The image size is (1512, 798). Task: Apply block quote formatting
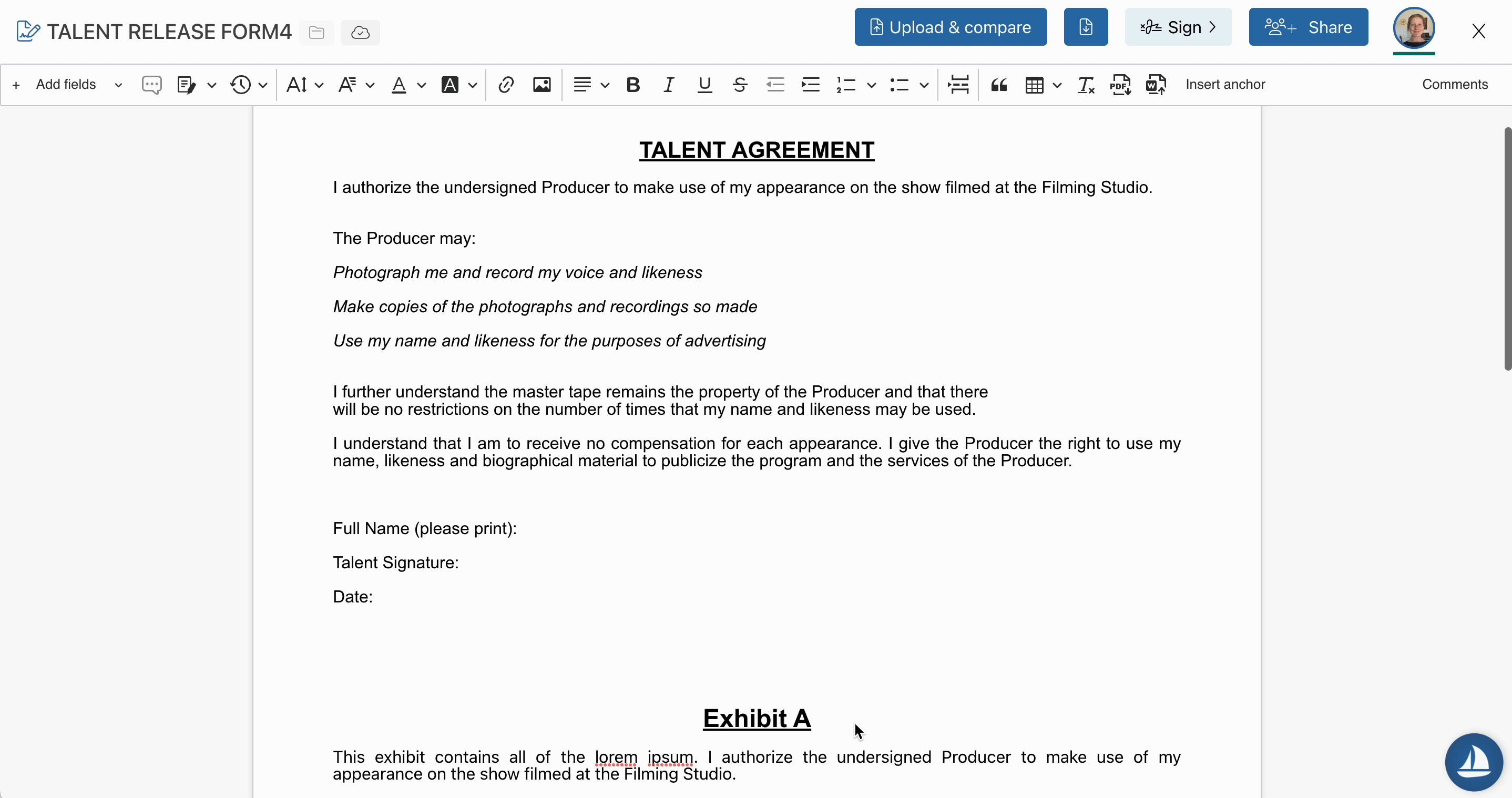click(999, 85)
